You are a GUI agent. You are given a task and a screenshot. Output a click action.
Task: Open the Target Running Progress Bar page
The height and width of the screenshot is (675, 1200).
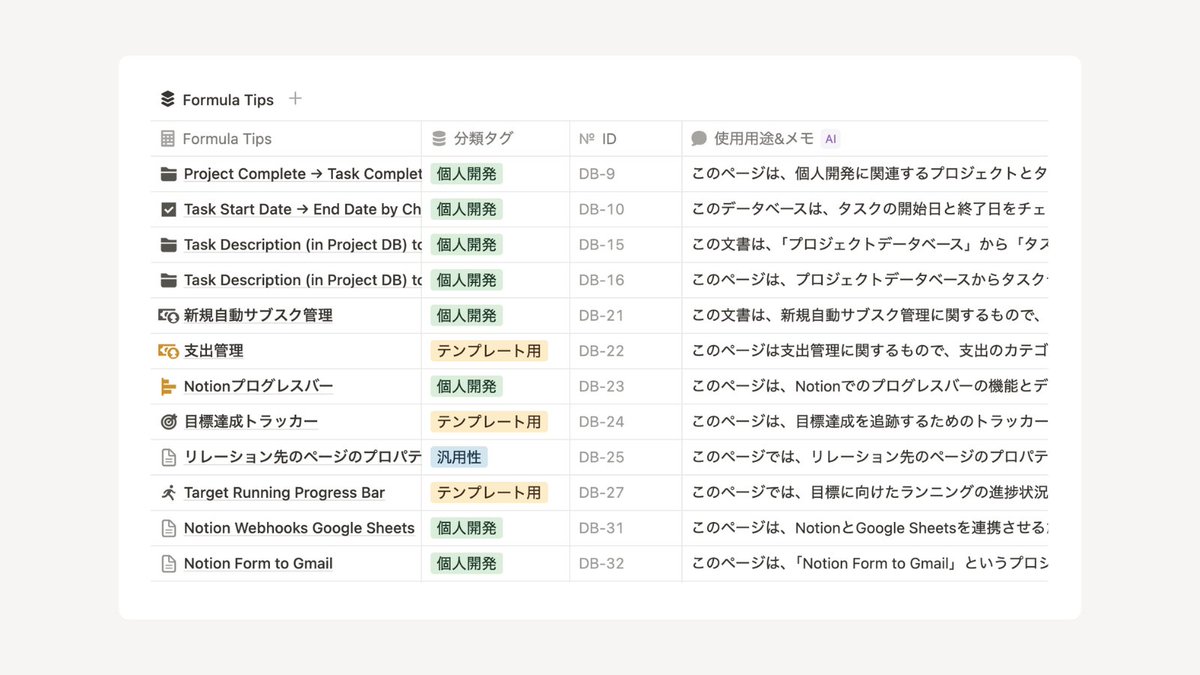click(284, 493)
